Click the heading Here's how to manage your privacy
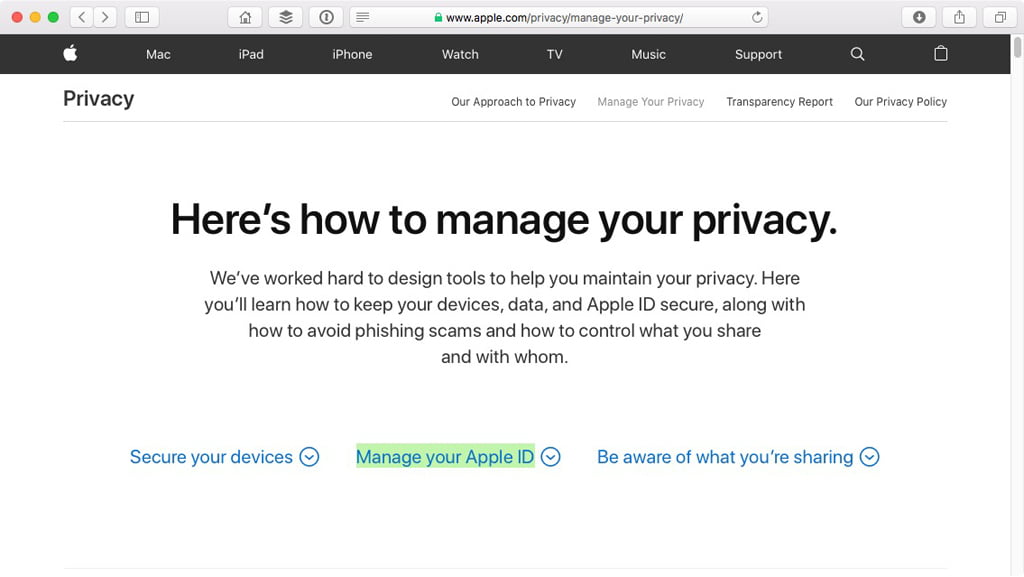The height and width of the screenshot is (577, 1024). coord(504,219)
